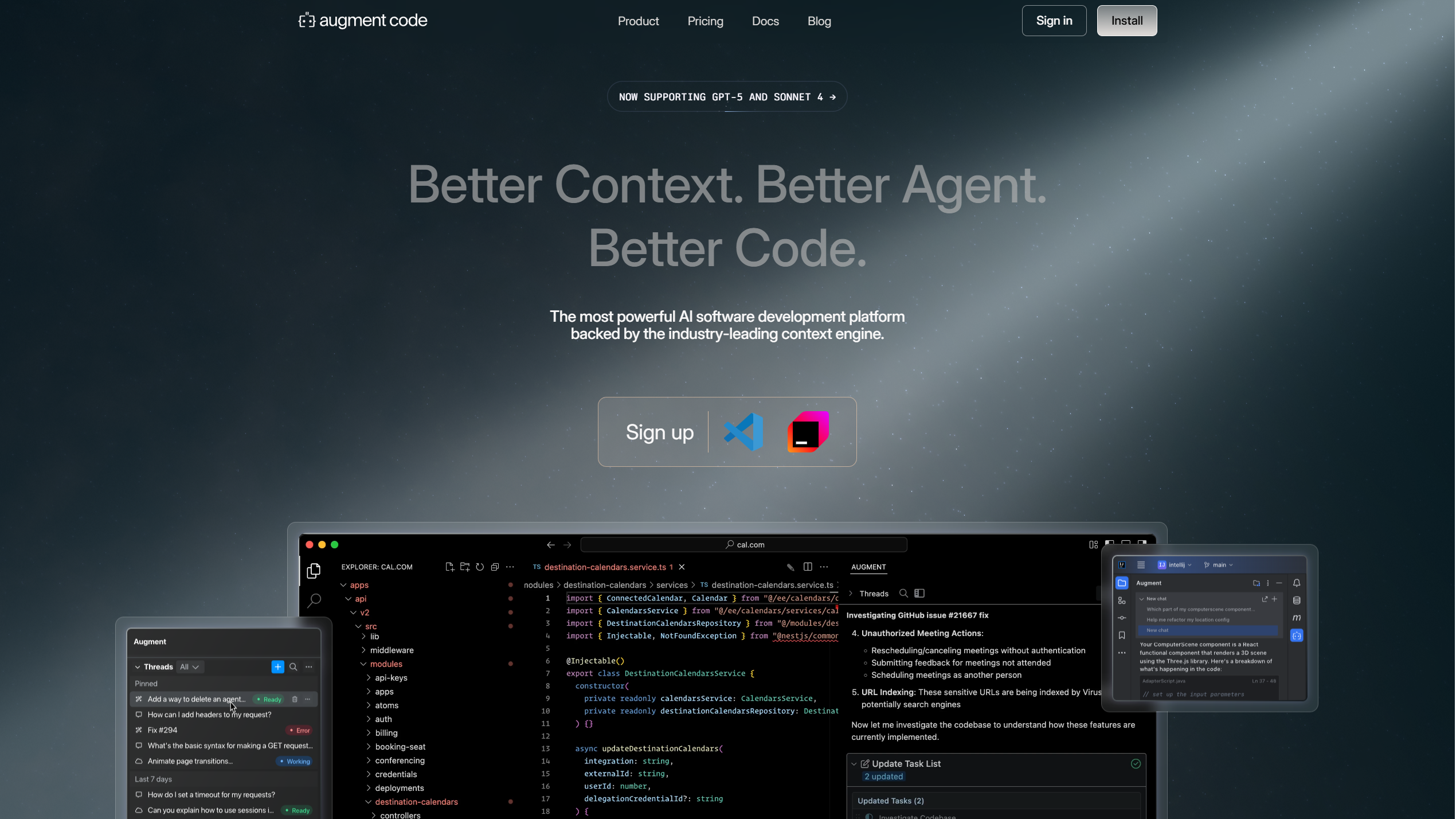The height and width of the screenshot is (819, 1456).
Task: Toggle panel layout icon beside Threads search
Action: tap(919, 594)
